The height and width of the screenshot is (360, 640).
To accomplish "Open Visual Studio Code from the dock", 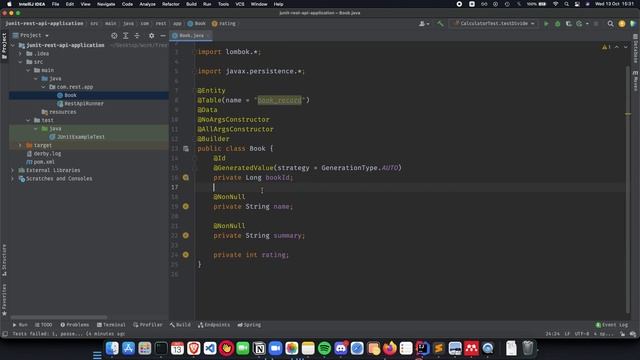I will pyautogui.click(x=210, y=348).
